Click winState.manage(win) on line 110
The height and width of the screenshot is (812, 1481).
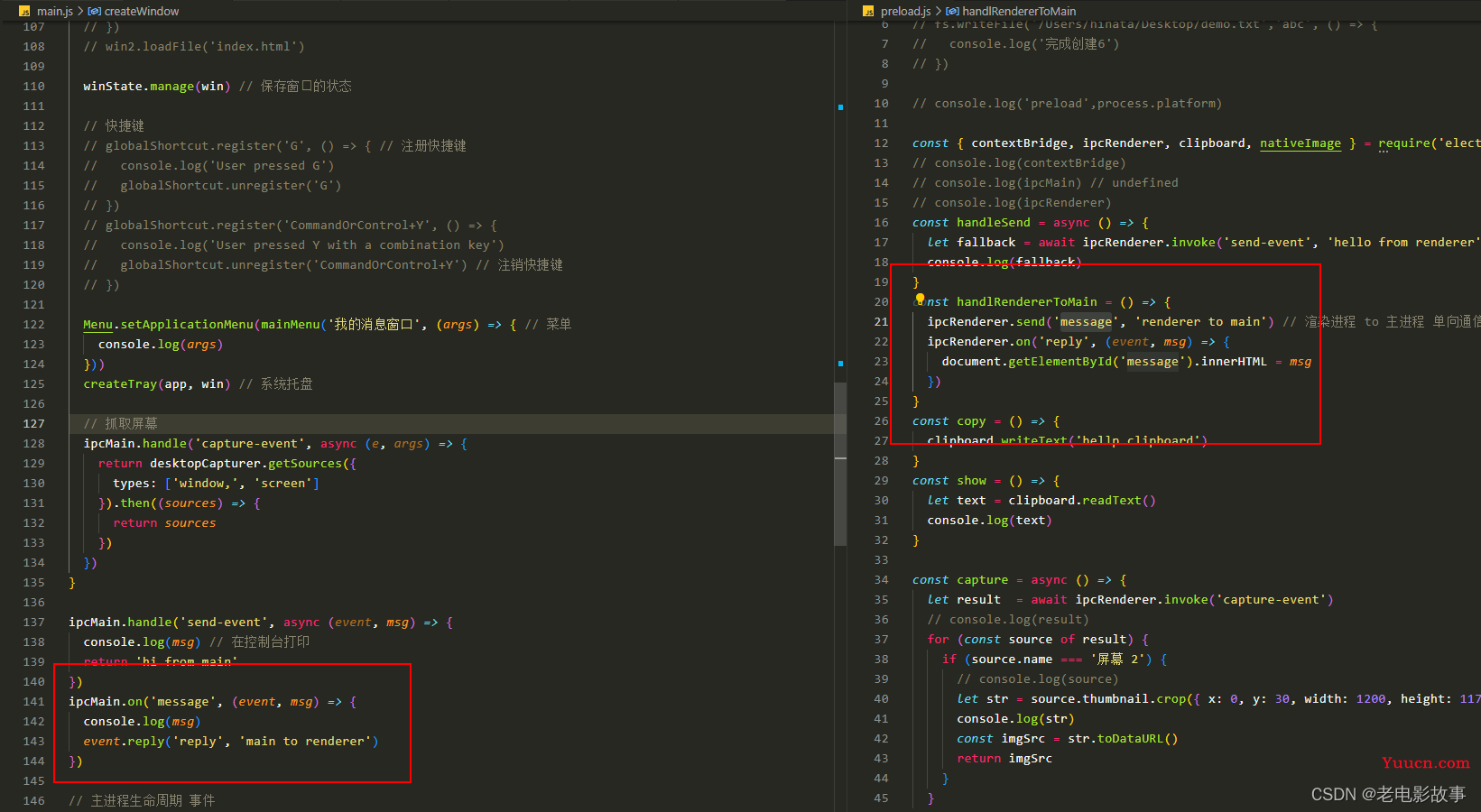click(157, 87)
